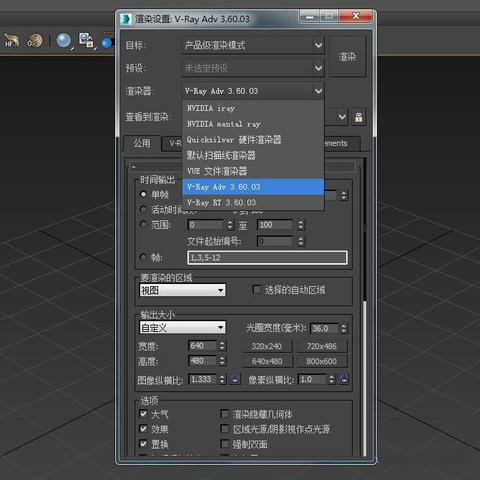Toggle the 置换 checkbox
This screenshot has width=480, height=480.
[x=143, y=444]
